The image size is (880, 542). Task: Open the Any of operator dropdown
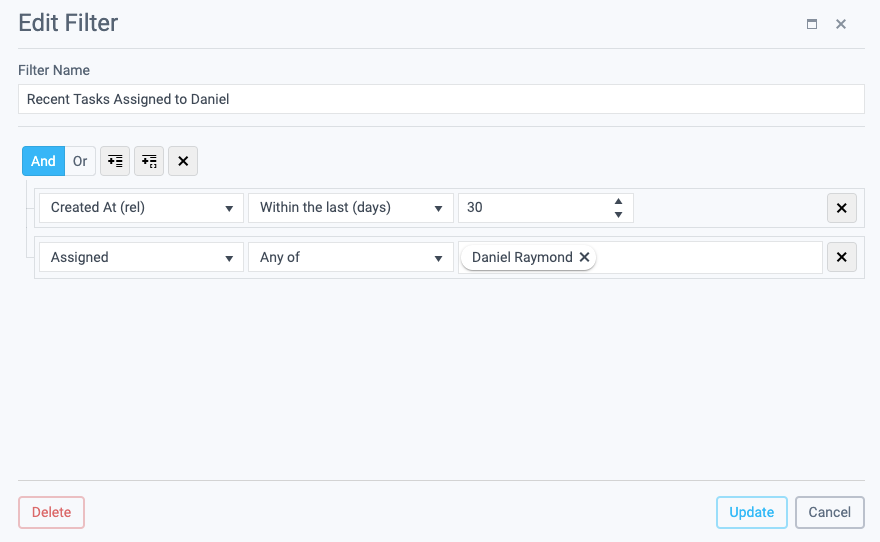click(351, 257)
